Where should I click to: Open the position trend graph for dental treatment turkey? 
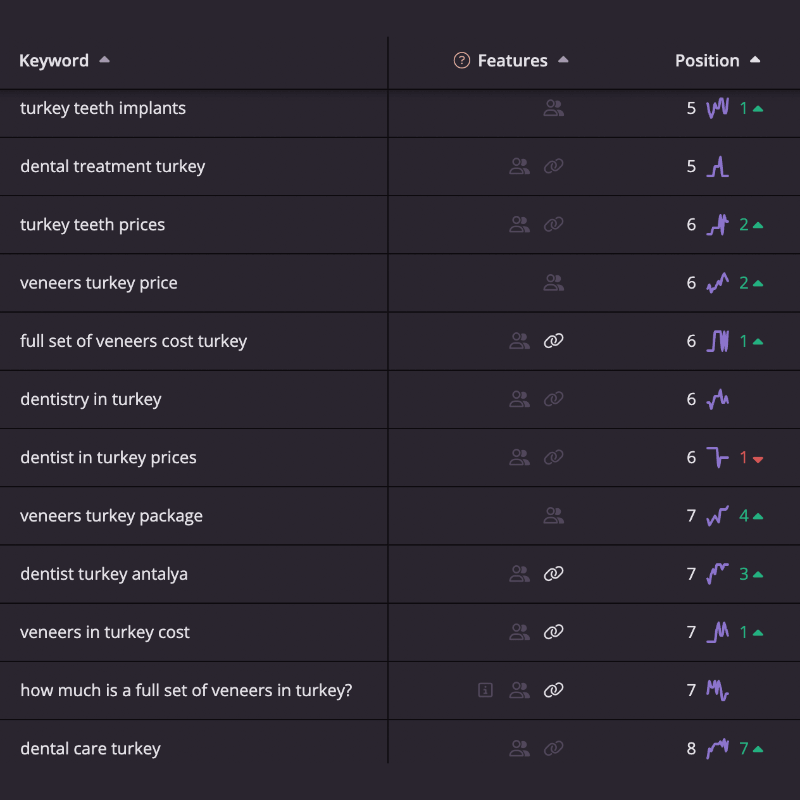[x=717, y=166]
